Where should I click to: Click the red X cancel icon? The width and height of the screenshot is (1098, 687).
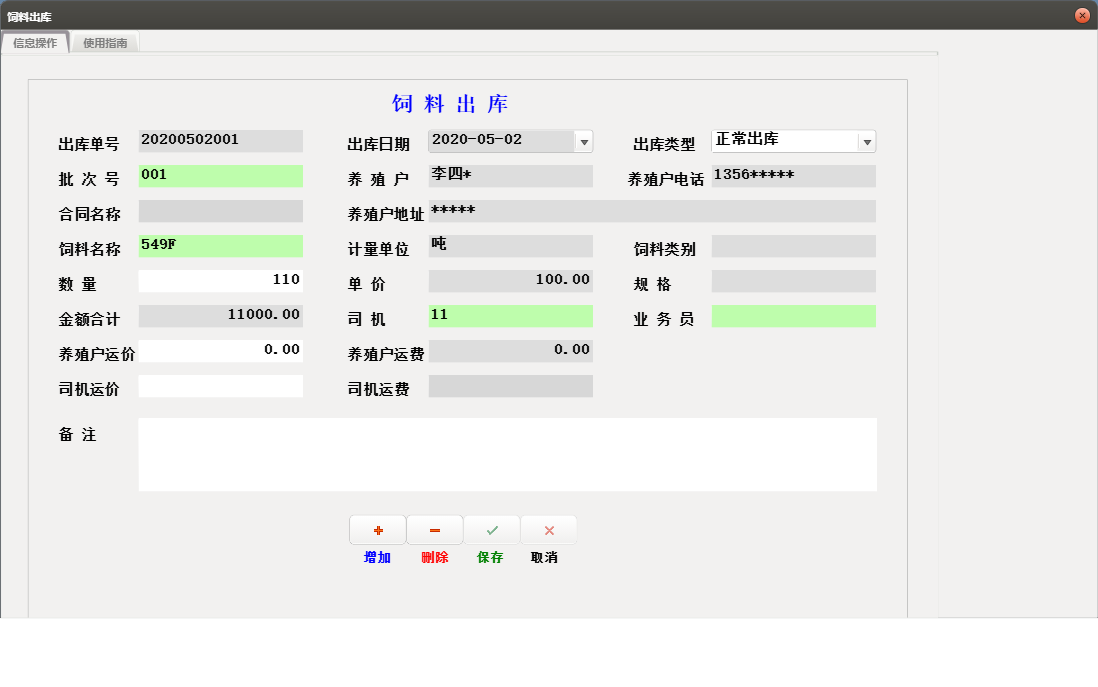point(549,530)
